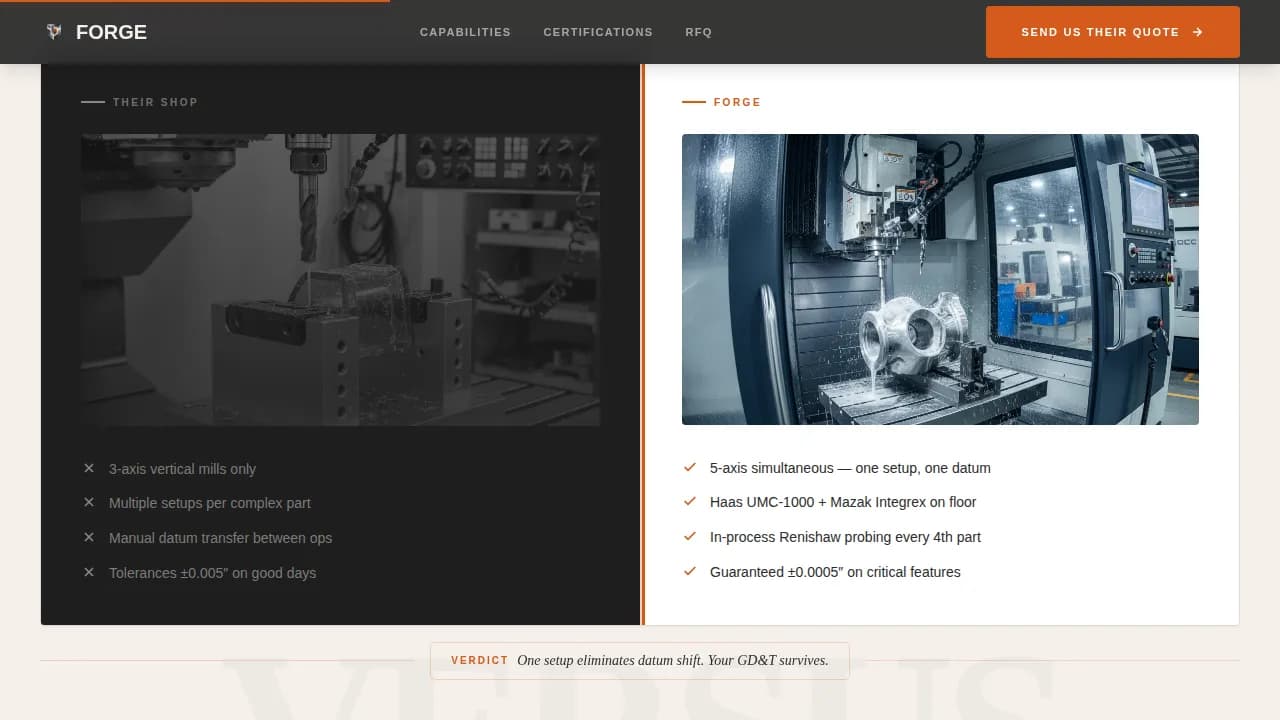Click the FORGE wordmark in the header
Viewport: 1280px width, 720px height.
(x=111, y=31)
